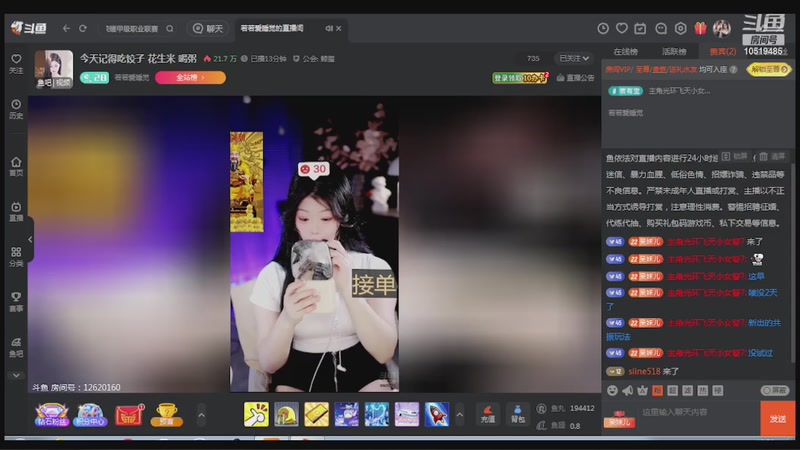Open the user avatar in the header
Image resolution: width=800 pixels, height=450 pixels.
(x=722, y=29)
